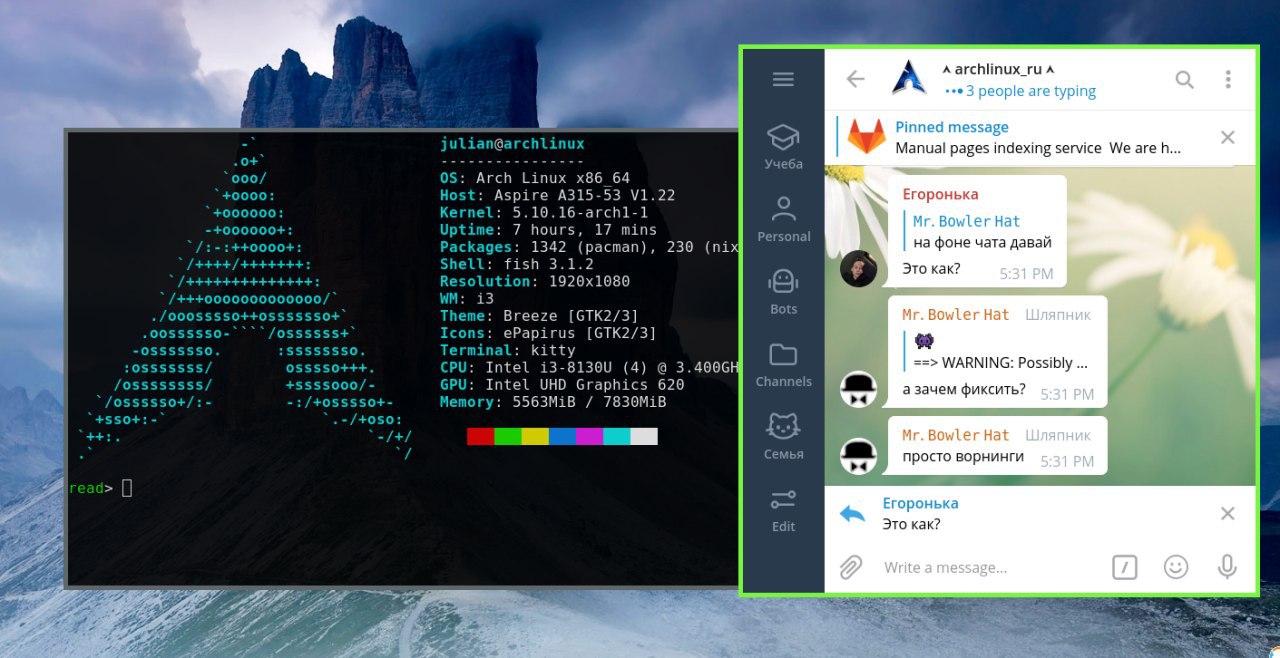Click the GitLab fox icon in pinned bar
Screen dimensions: 1280x658
point(866,137)
